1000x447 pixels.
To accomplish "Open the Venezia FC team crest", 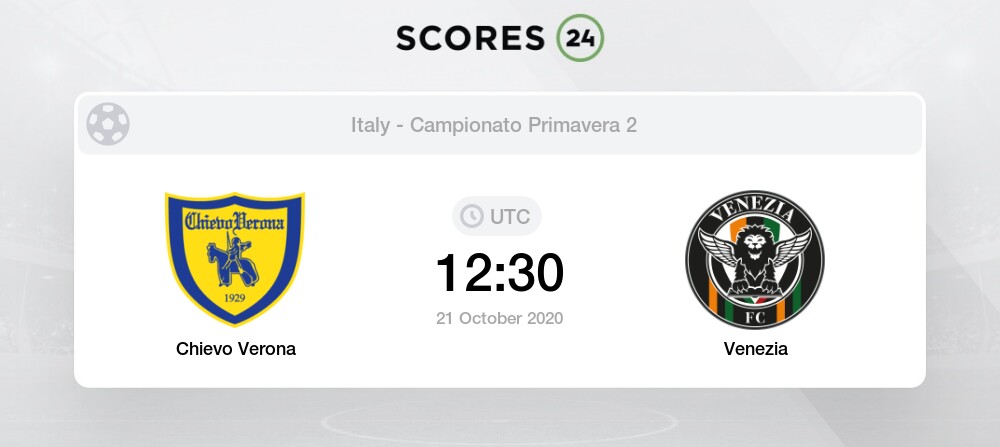I will point(755,259).
